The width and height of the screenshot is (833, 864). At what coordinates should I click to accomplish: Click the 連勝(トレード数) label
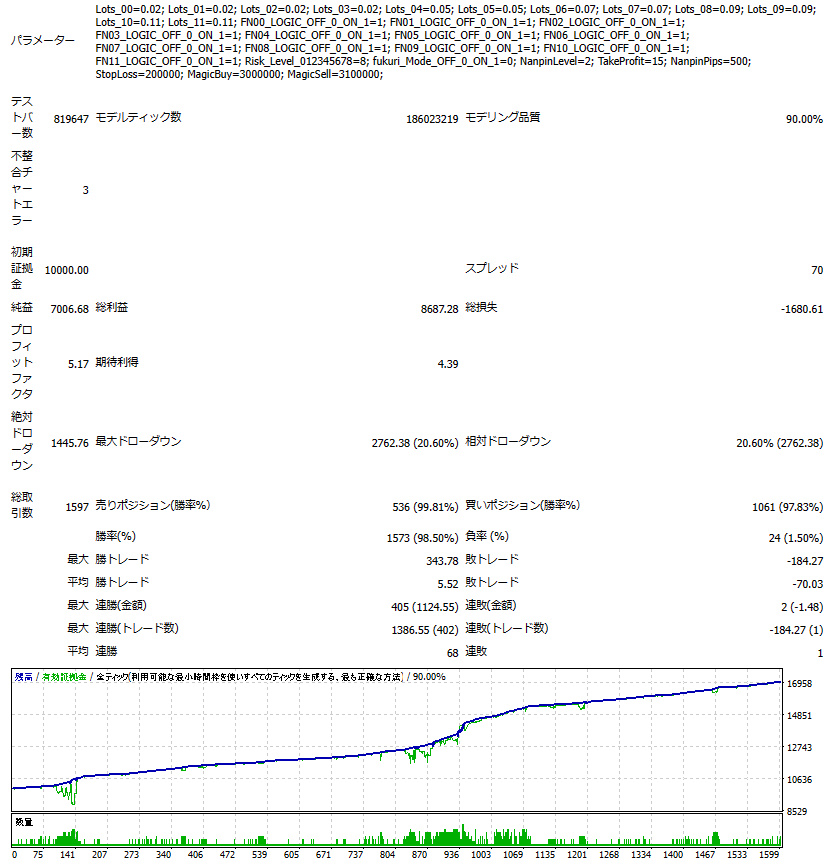click(x=137, y=629)
